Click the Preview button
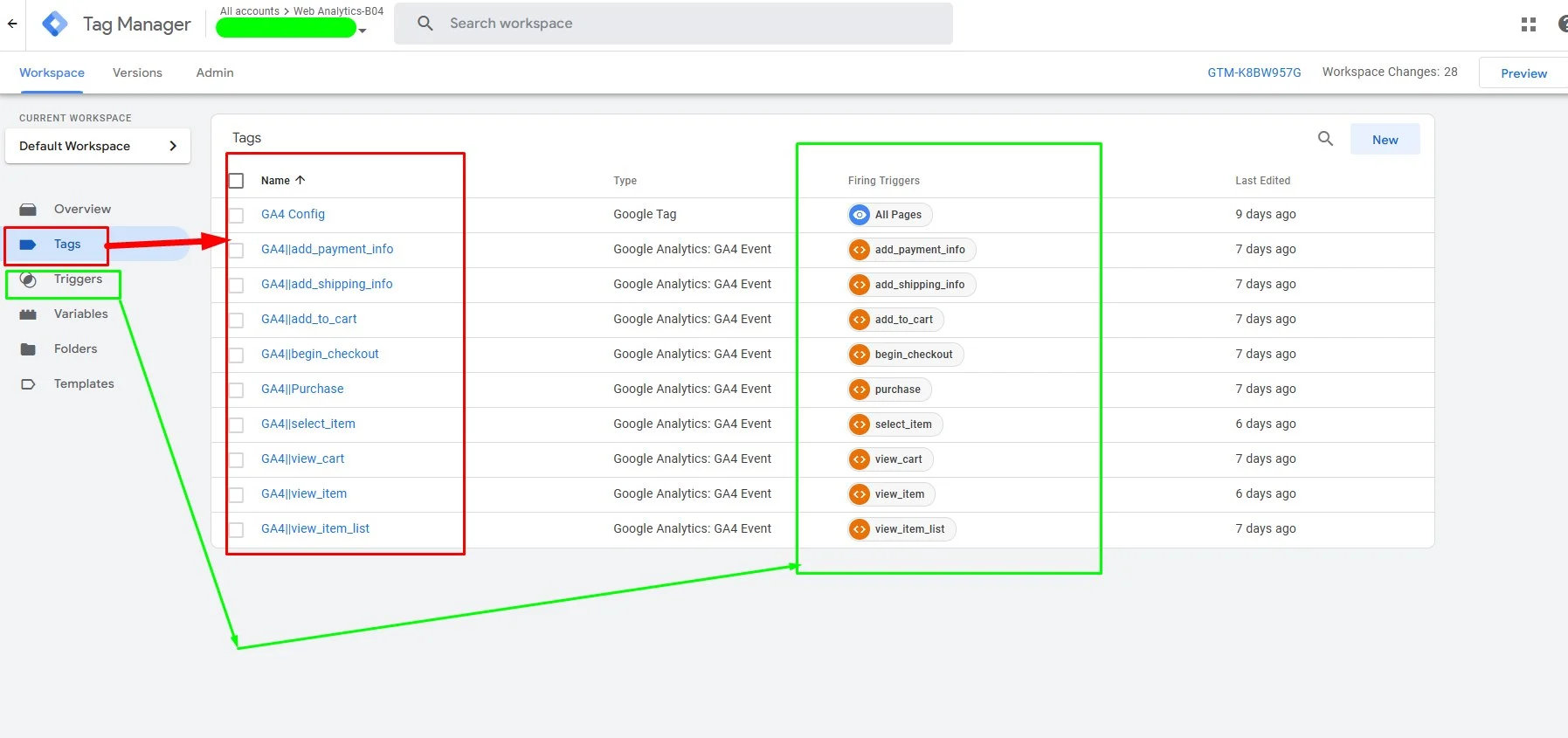Screen dimensions: 1568x738 pos(1523,73)
